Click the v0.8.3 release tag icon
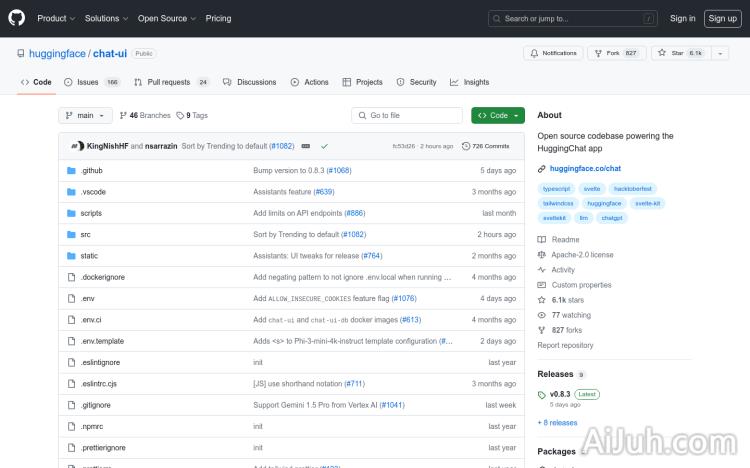Screen dimensions: 750x468 [x=542, y=394]
